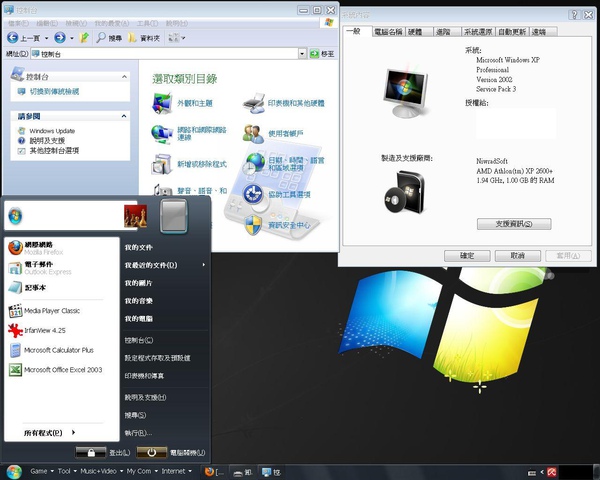Open the Forward button history dropdown arrow
The width and height of the screenshot is (600, 480).
(72, 38)
